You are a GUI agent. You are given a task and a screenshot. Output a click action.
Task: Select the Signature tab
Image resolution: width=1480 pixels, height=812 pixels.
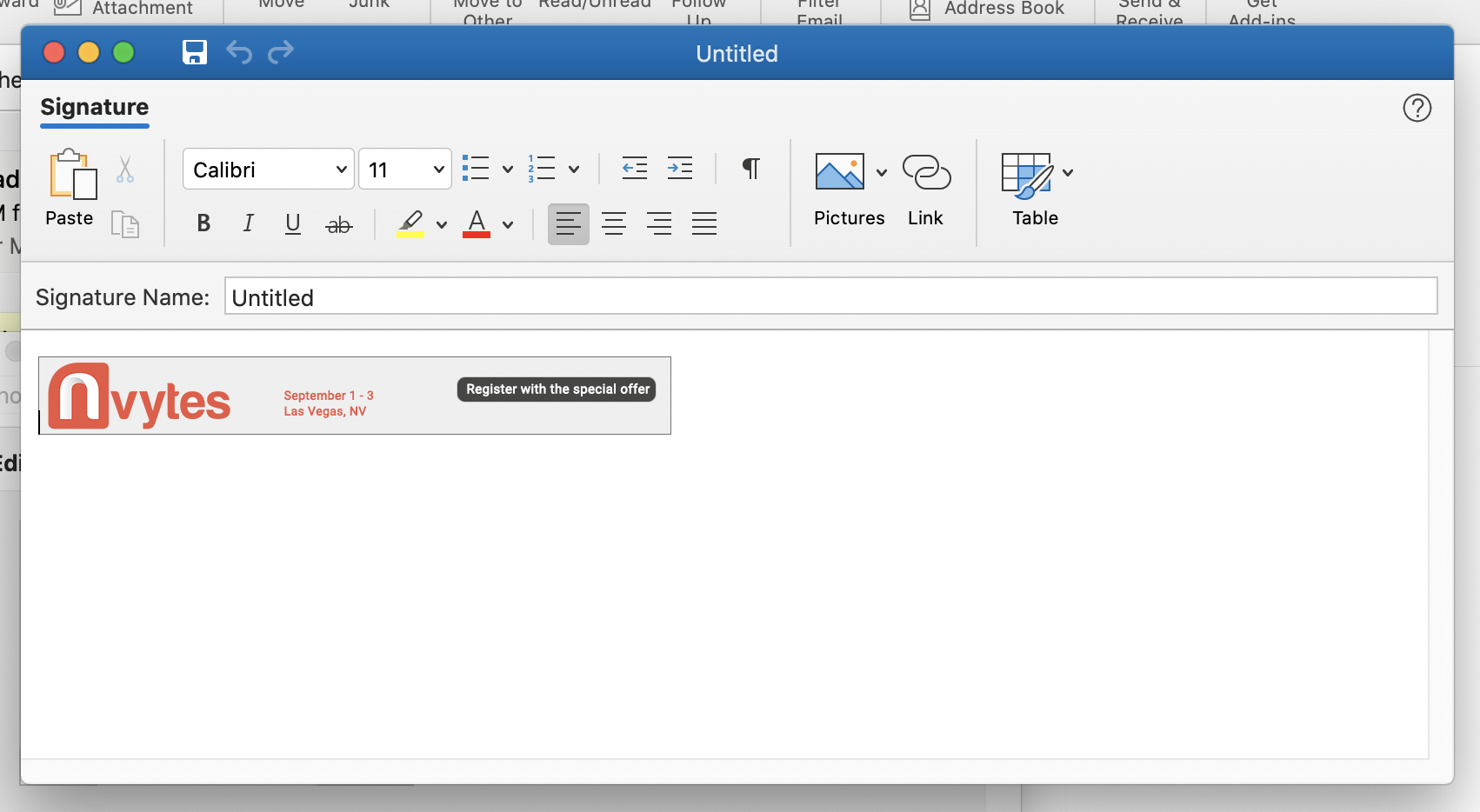(95, 107)
